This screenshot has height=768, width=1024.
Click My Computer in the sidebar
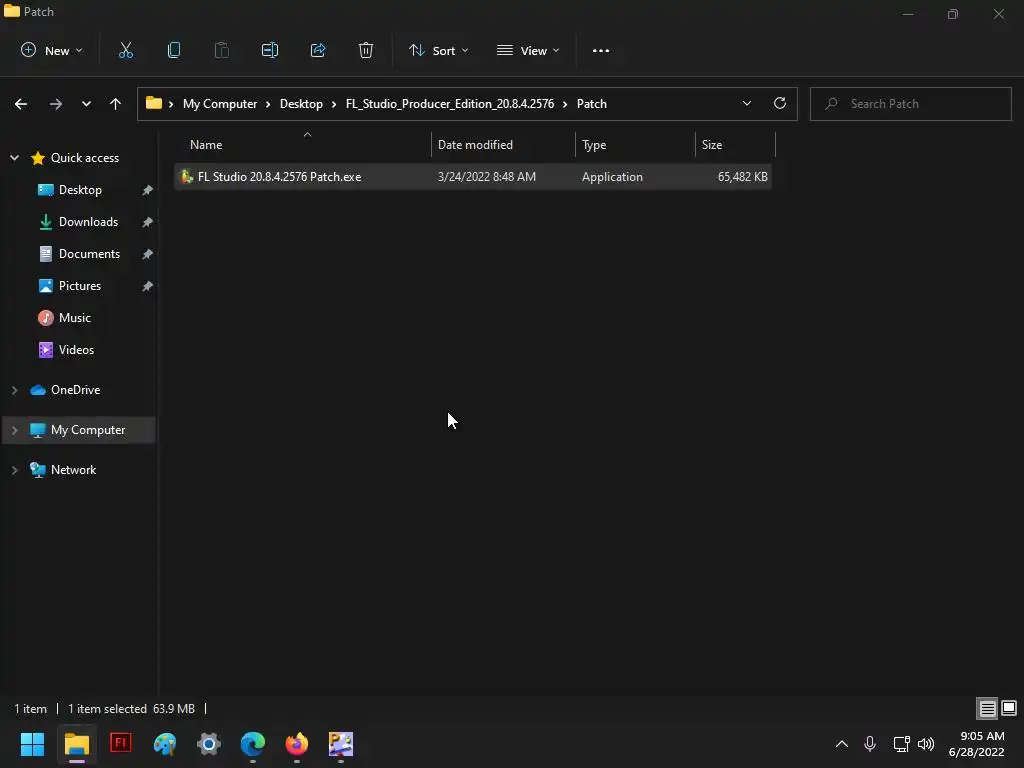(x=88, y=430)
